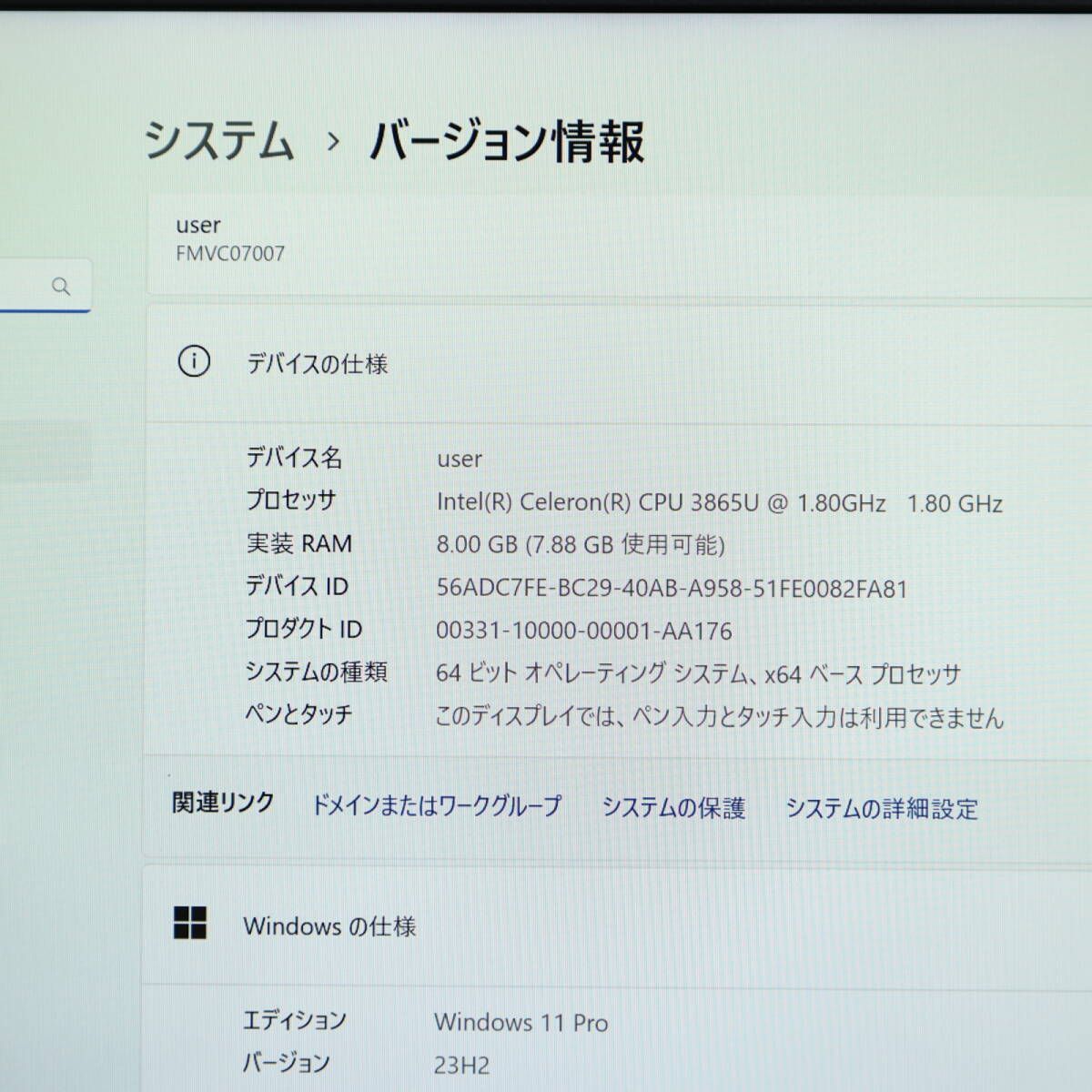The height and width of the screenshot is (1092, 1092).
Task: Click the プロセッサ label
Action: tap(291, 500)
